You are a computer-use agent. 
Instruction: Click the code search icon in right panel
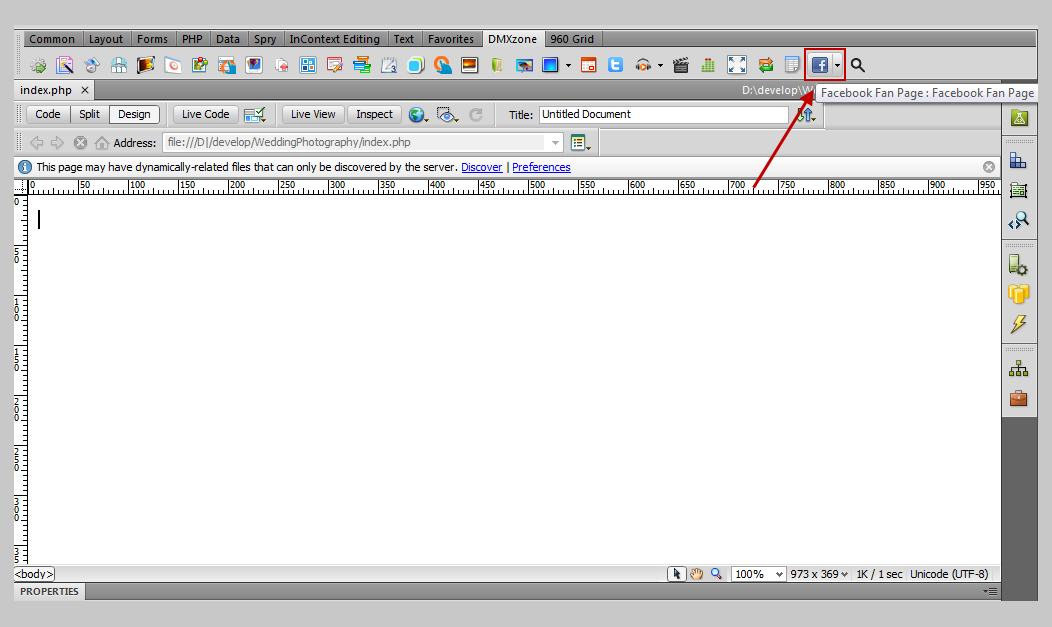tap(1018, 220)
